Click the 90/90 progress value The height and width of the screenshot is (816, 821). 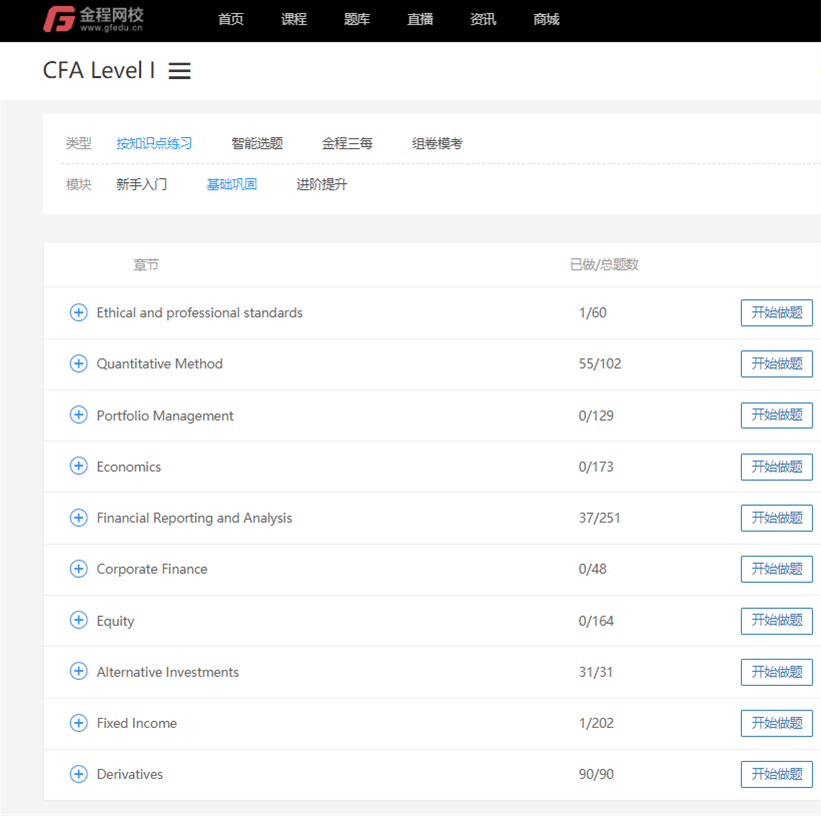point(596,774)
